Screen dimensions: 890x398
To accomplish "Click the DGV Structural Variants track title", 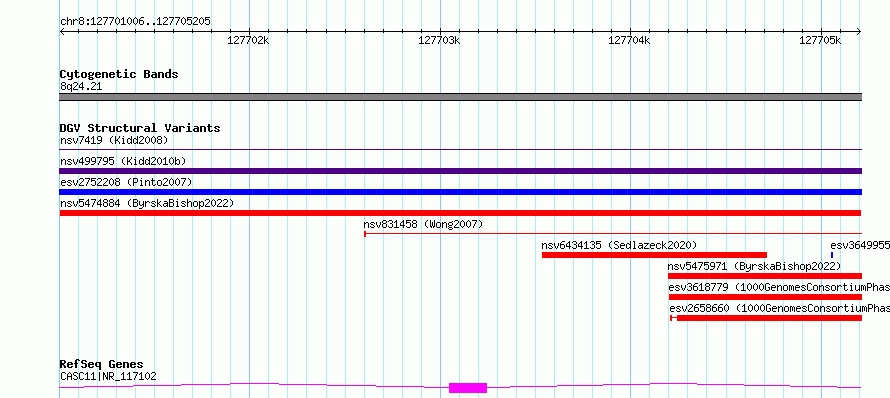I will 140,128.
